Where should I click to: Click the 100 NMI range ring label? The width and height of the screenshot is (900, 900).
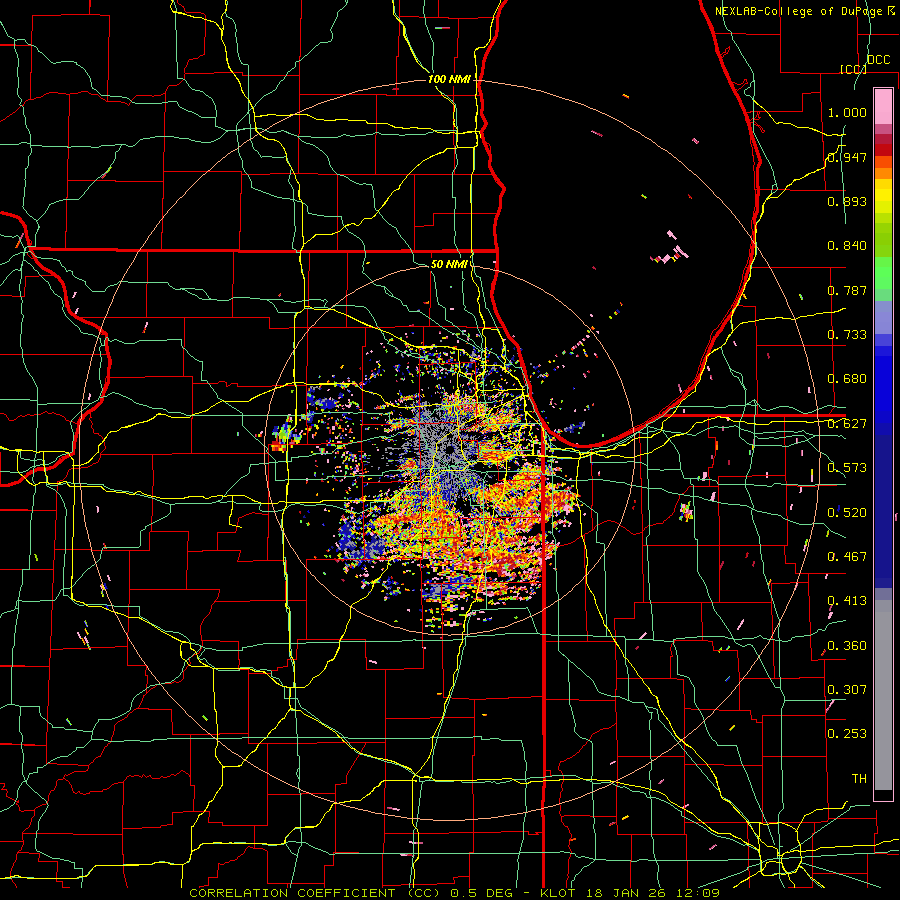click(449, 79)
